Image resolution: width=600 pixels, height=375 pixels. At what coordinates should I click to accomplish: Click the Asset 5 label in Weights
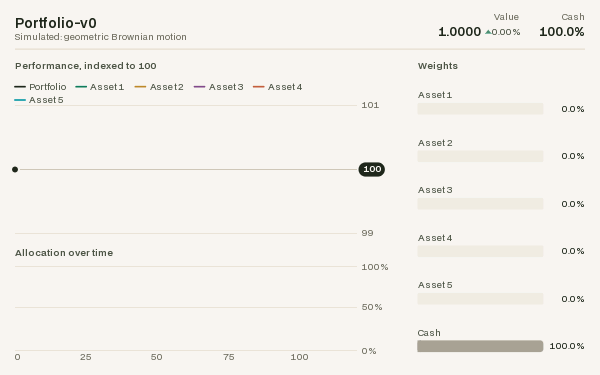(435, 285)
